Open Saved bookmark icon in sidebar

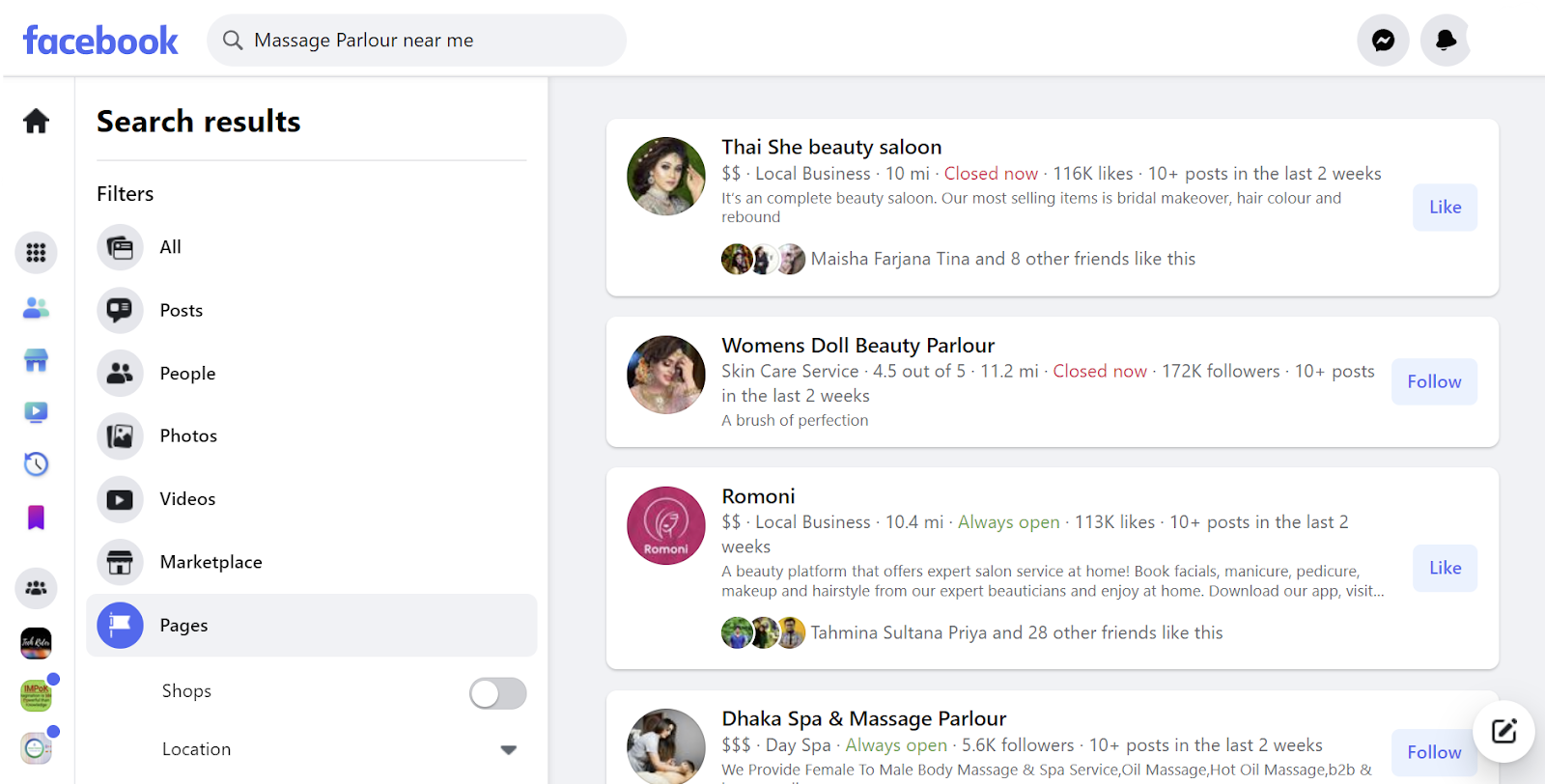36,518
